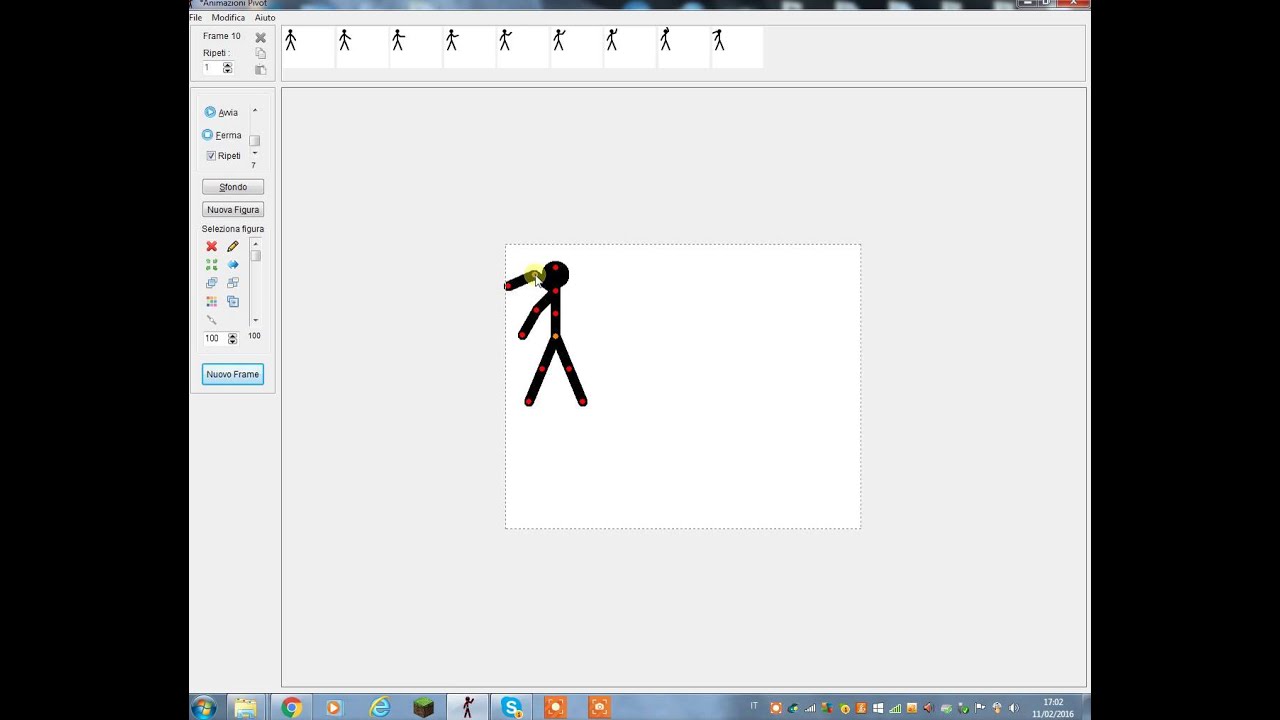Viewport: 1280px width, 720px height.
Task: Copy the current frame icon
Action: 260,53
